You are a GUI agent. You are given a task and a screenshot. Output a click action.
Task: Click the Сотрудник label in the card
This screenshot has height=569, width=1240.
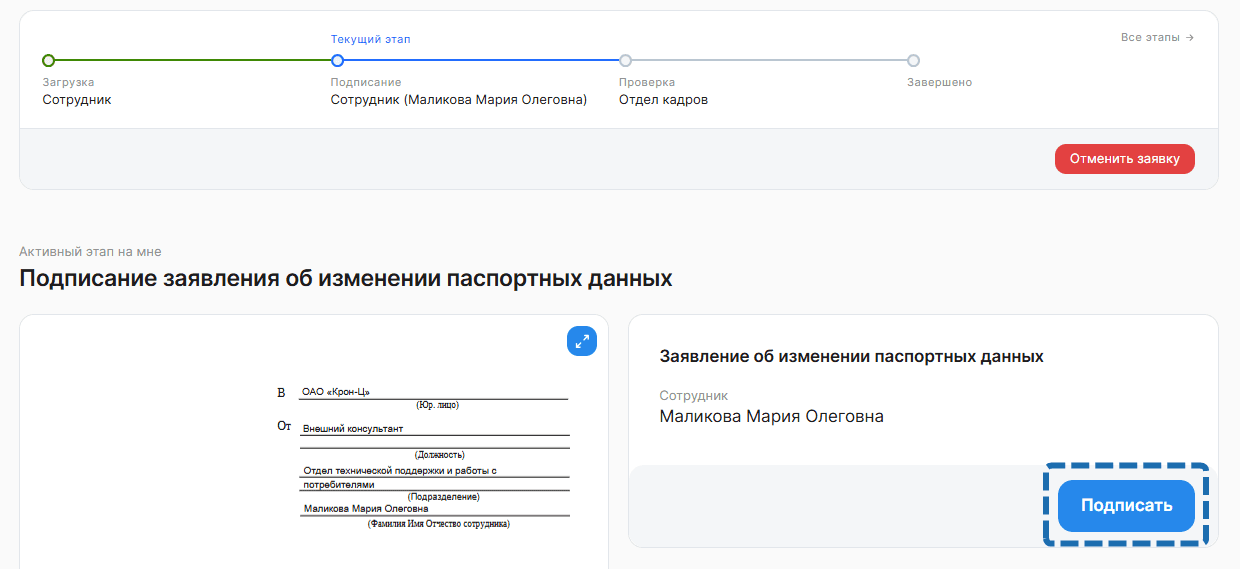(694, 395)
